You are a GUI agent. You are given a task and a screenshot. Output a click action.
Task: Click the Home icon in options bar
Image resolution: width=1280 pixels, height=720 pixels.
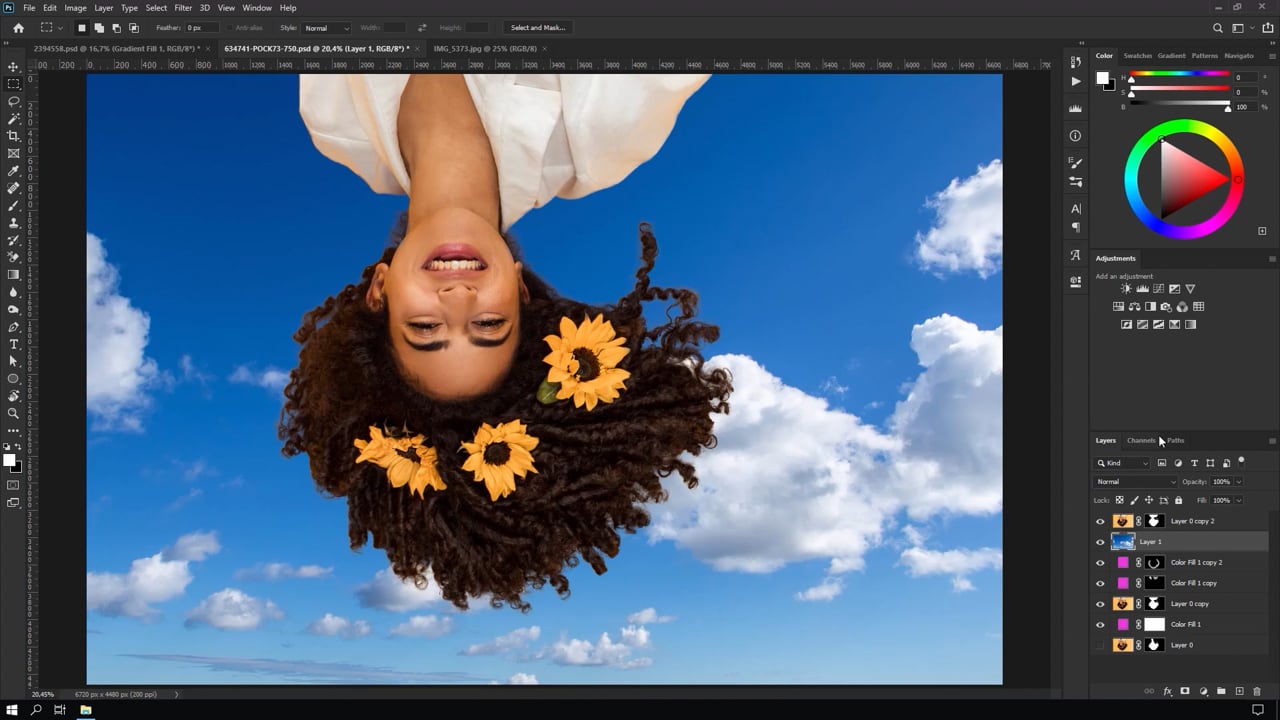pos(18,28)
